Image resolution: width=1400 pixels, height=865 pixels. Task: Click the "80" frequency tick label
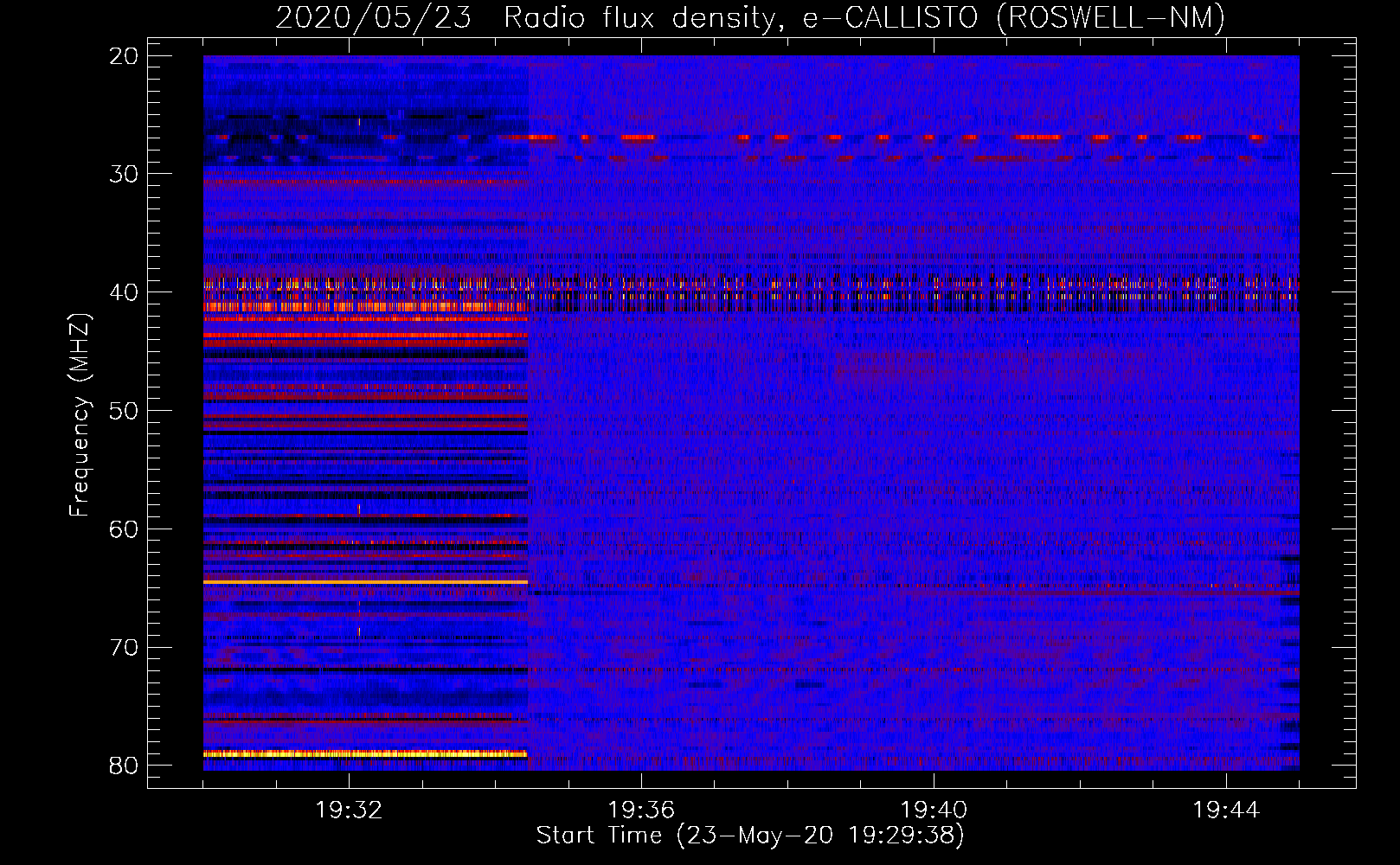tap(125, 766)
